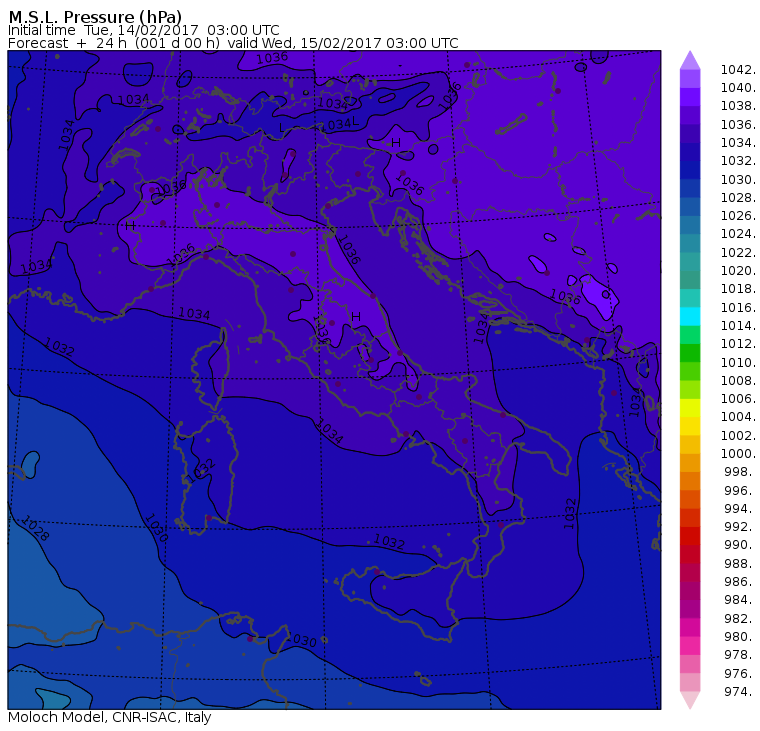Click the Forecast +24 h valid time line
760x731 pixels.
(x=233, y=43)
